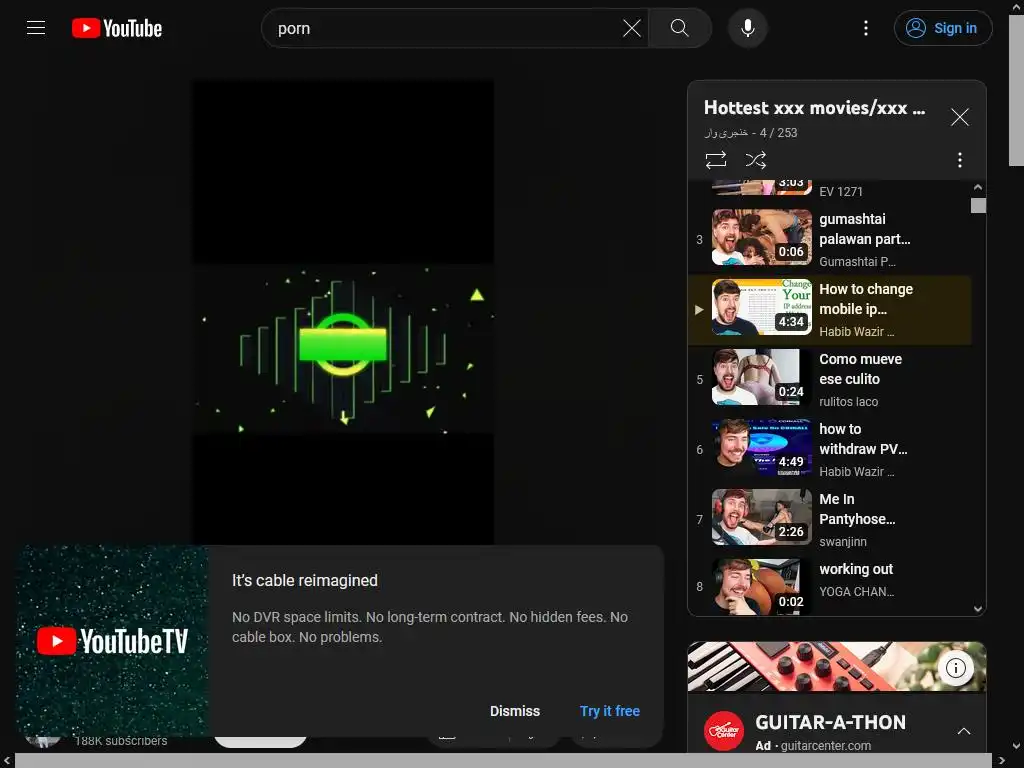Toggle loop playlist

click(716, 160)
